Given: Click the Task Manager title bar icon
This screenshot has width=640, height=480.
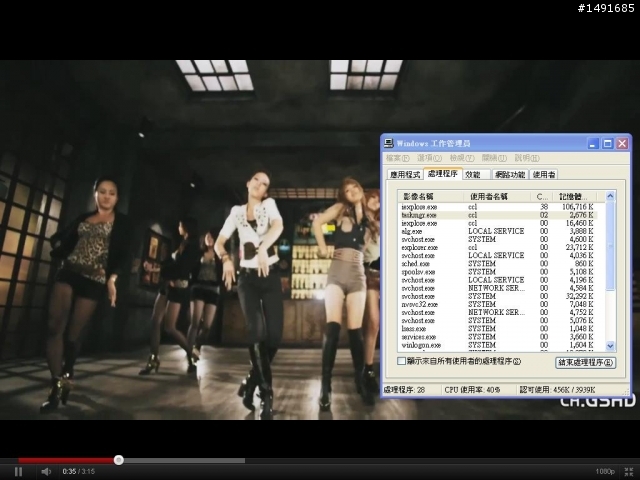Looking at the screenshot, I should (x=389, y=143).
